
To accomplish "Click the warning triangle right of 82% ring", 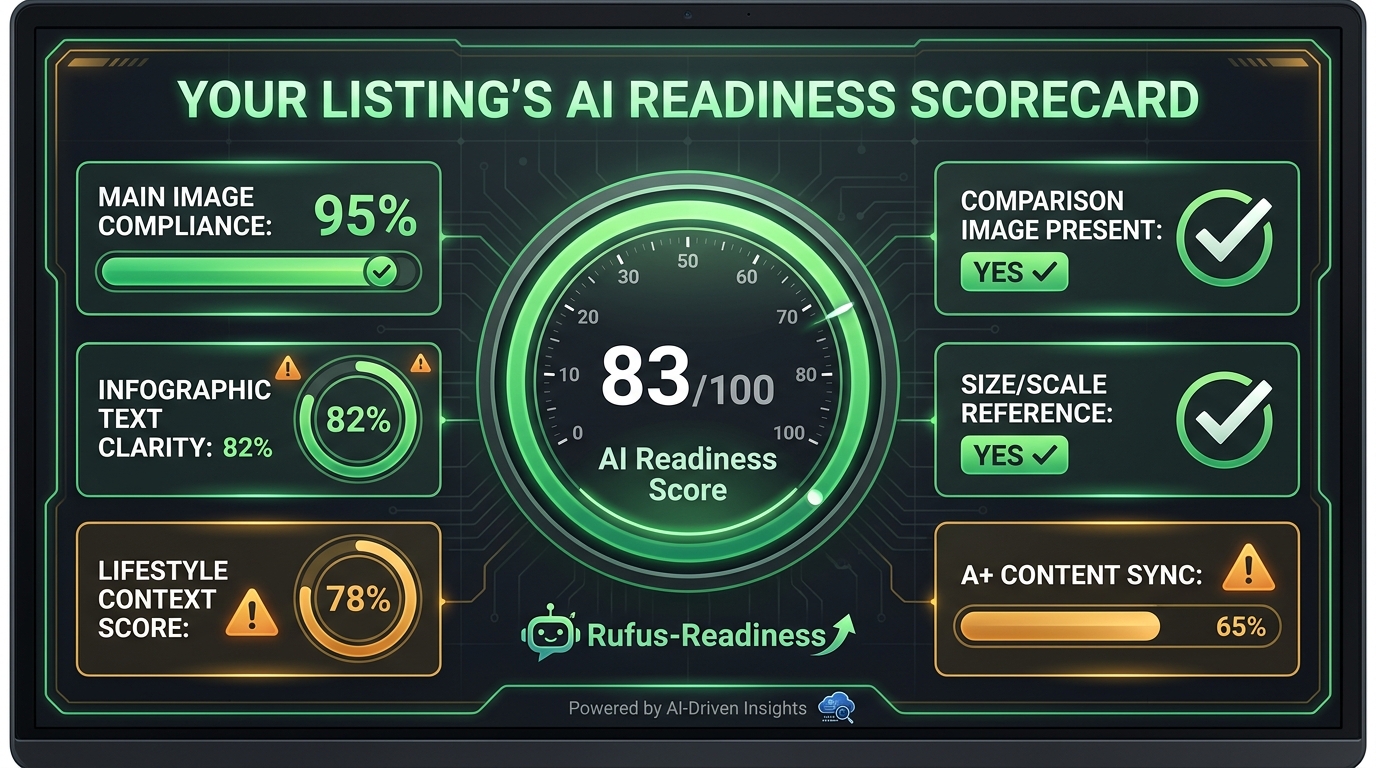I will [x=421, y=363].
